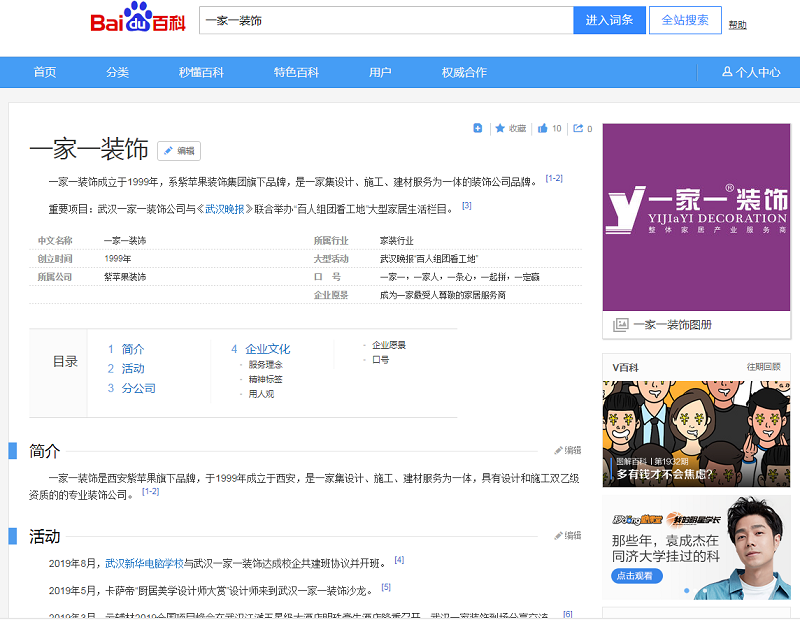Click the 武汉晚报 hyperlink
Viewport: 800px width, 620px height.
click(224, 209)
